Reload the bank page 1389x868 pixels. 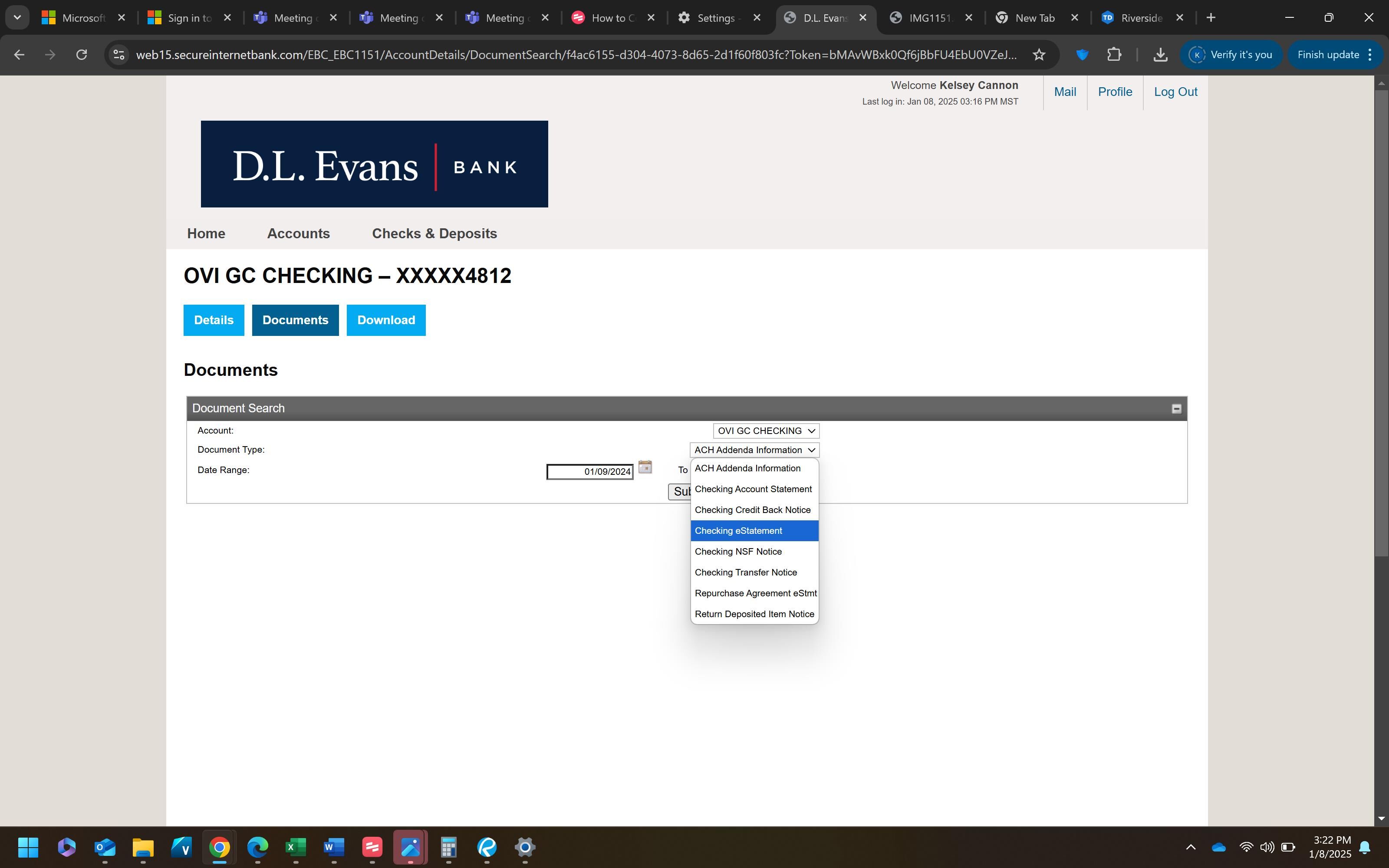point(82,55)
